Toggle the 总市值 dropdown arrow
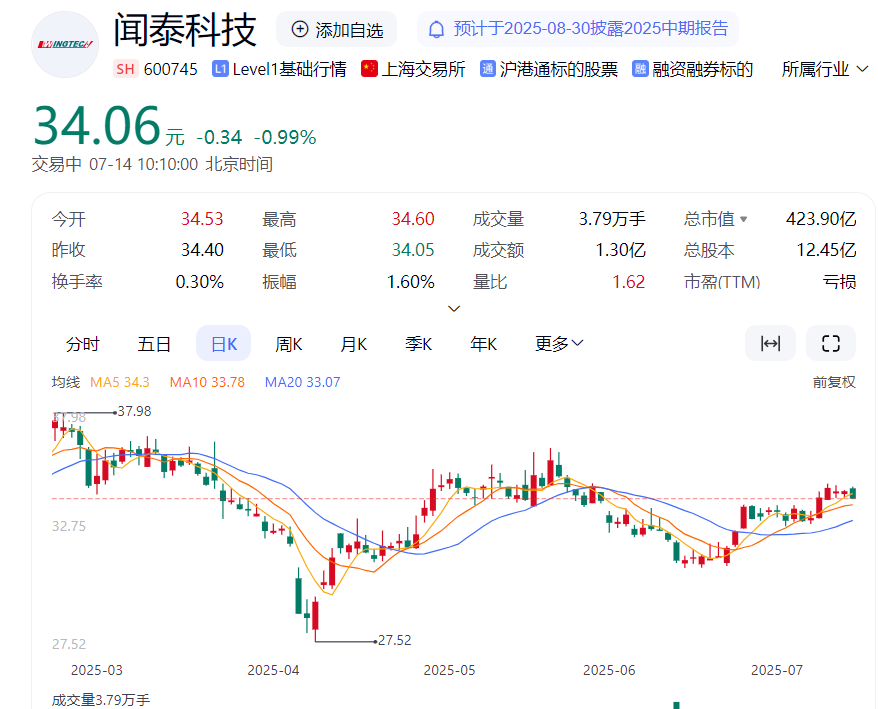Screen dimensions: 878x709 tap(743, 220)
